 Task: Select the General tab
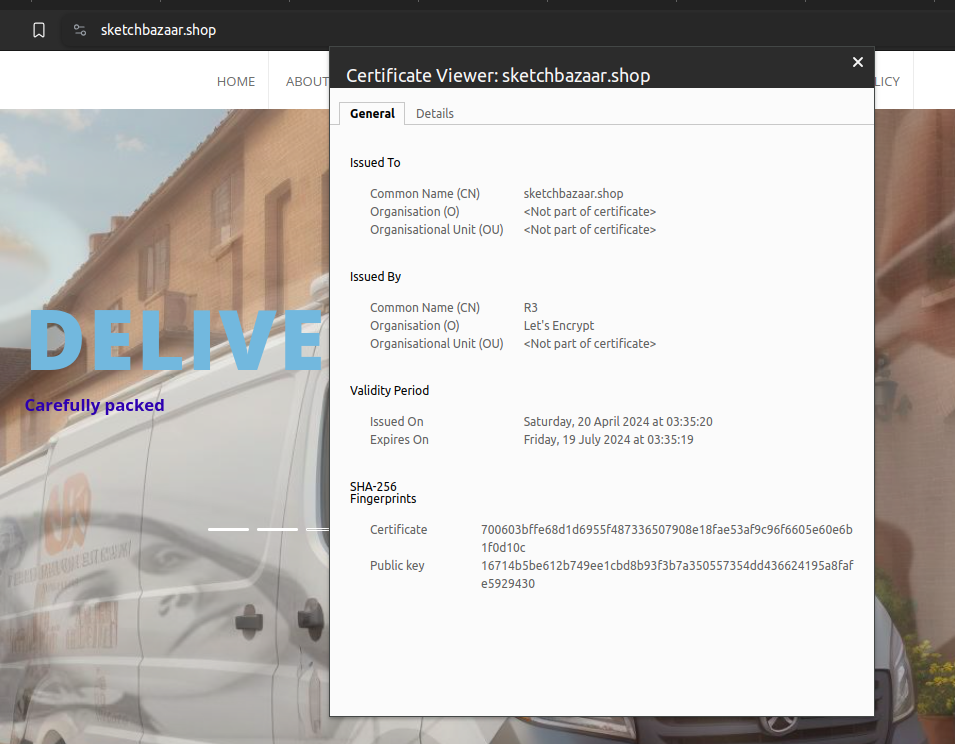(x=371, y=113)
